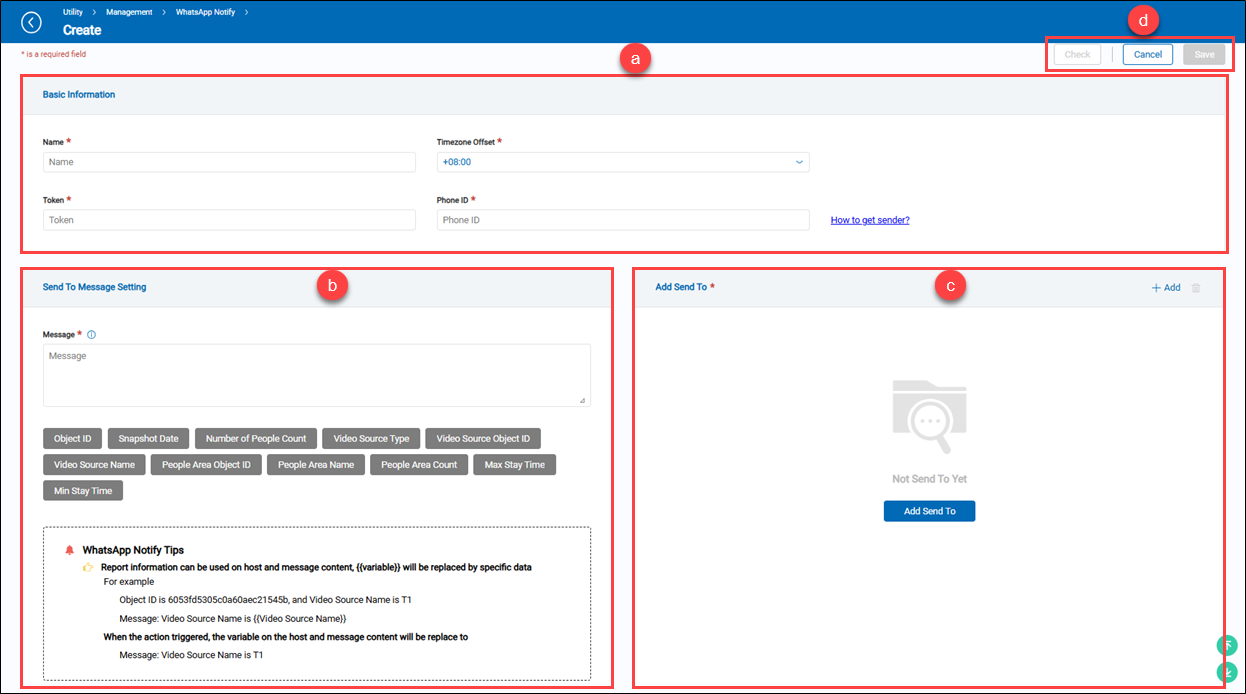The height and width of the screenshot is (694, 1246).
Task: Navigate to WhatsApp Notify breadcrumb
Action: click(205, 12)
